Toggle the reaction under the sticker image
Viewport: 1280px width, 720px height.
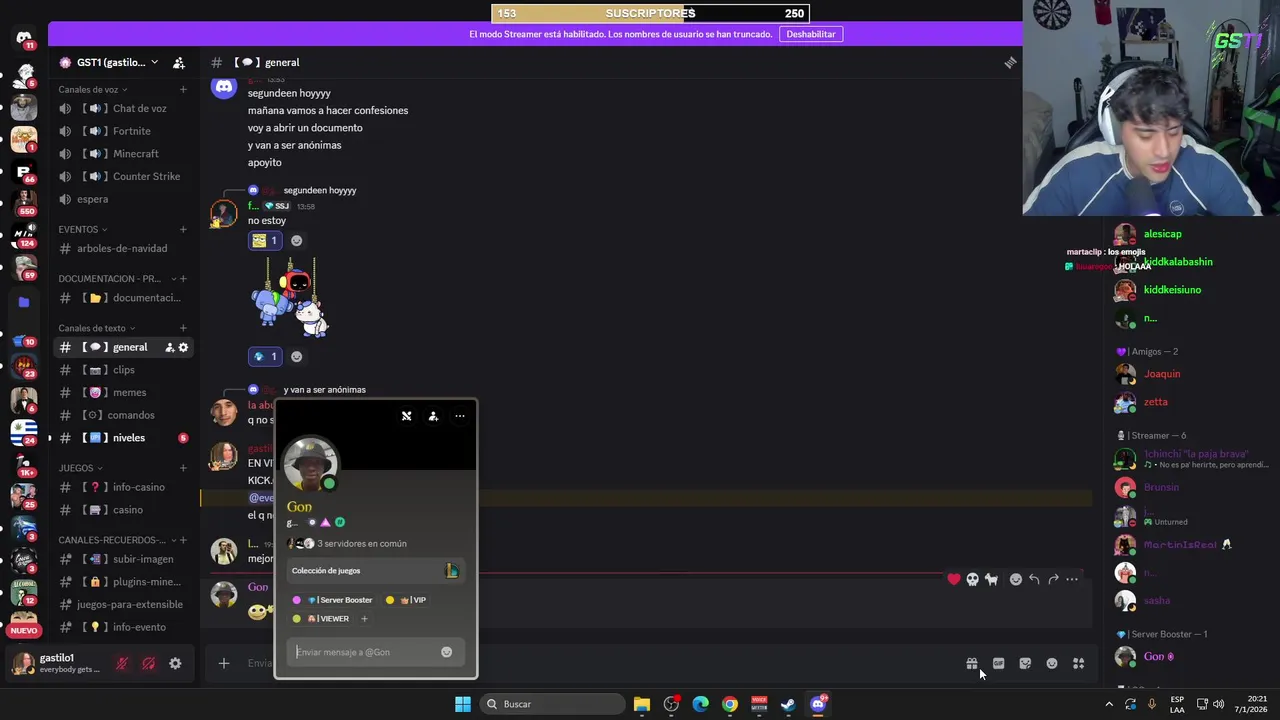pyautogui.click(x=265, y=356)
